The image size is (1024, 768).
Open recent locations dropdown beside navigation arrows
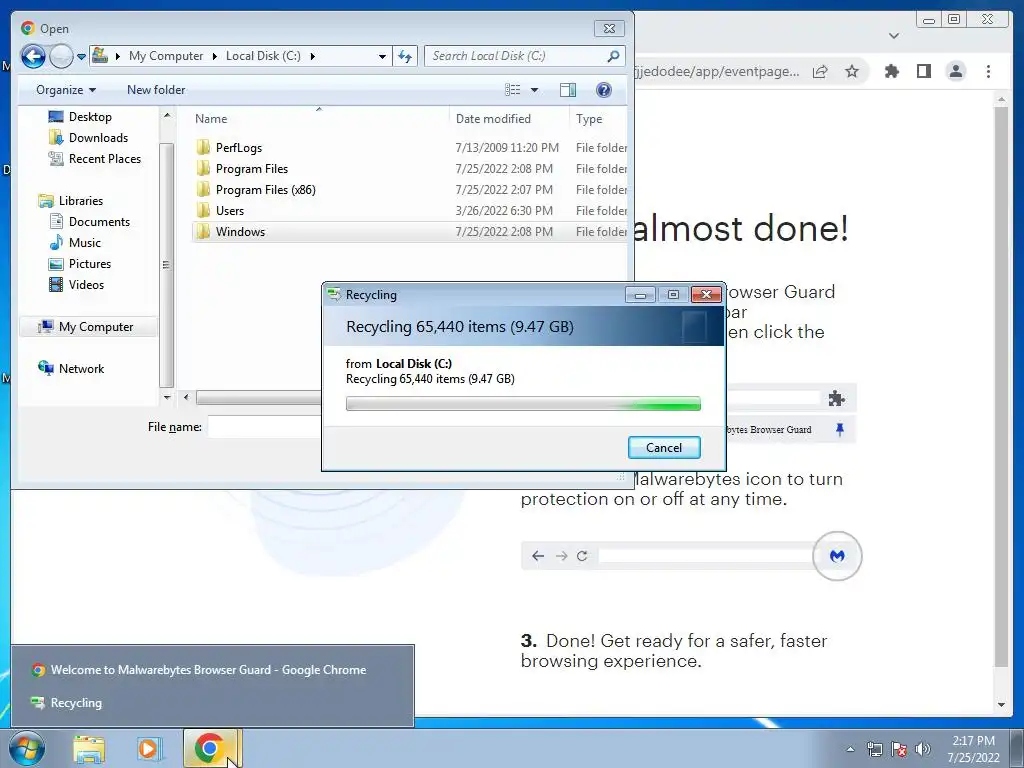(82, 57)
